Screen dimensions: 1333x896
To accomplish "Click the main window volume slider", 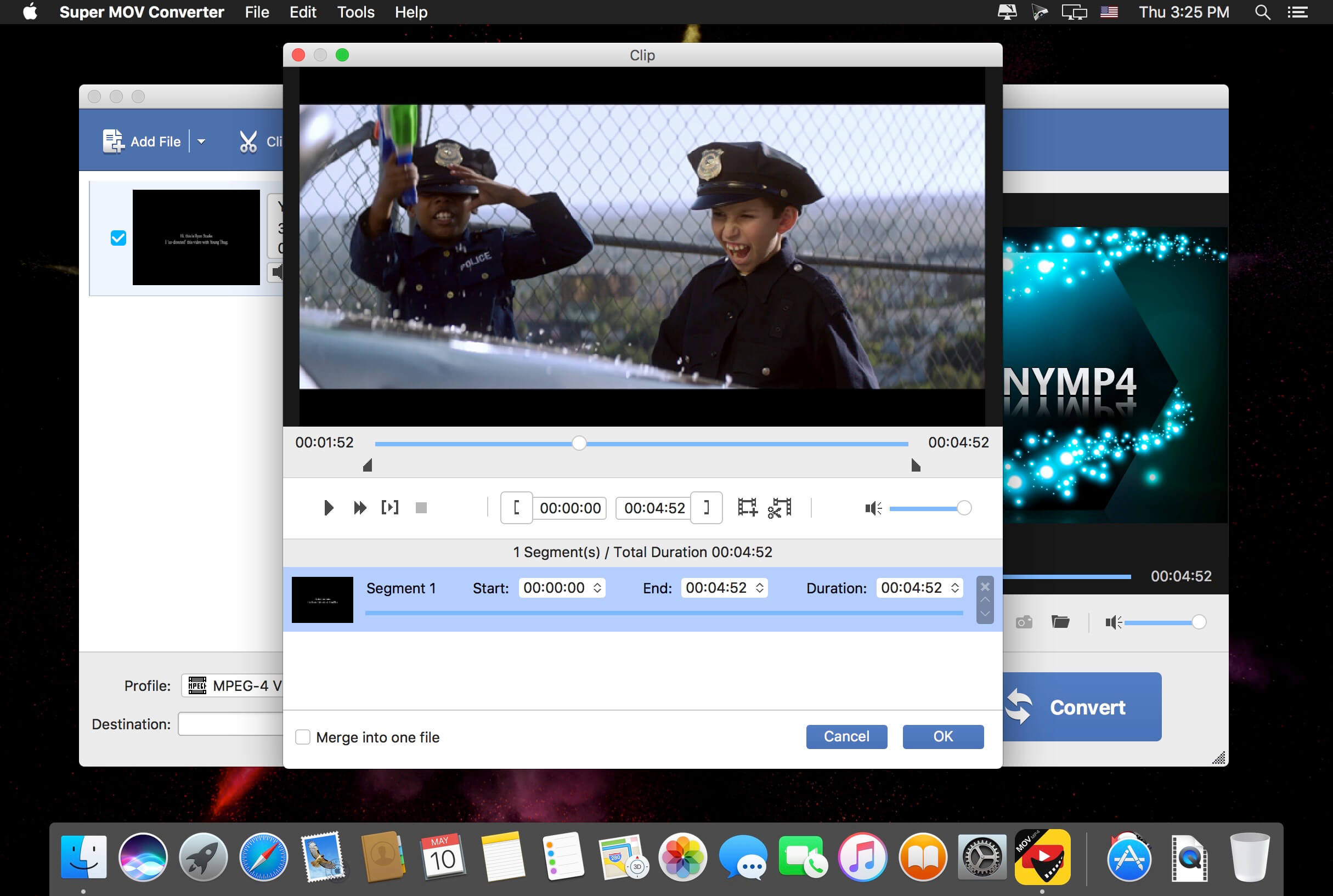I will (x=1166, y=622).
